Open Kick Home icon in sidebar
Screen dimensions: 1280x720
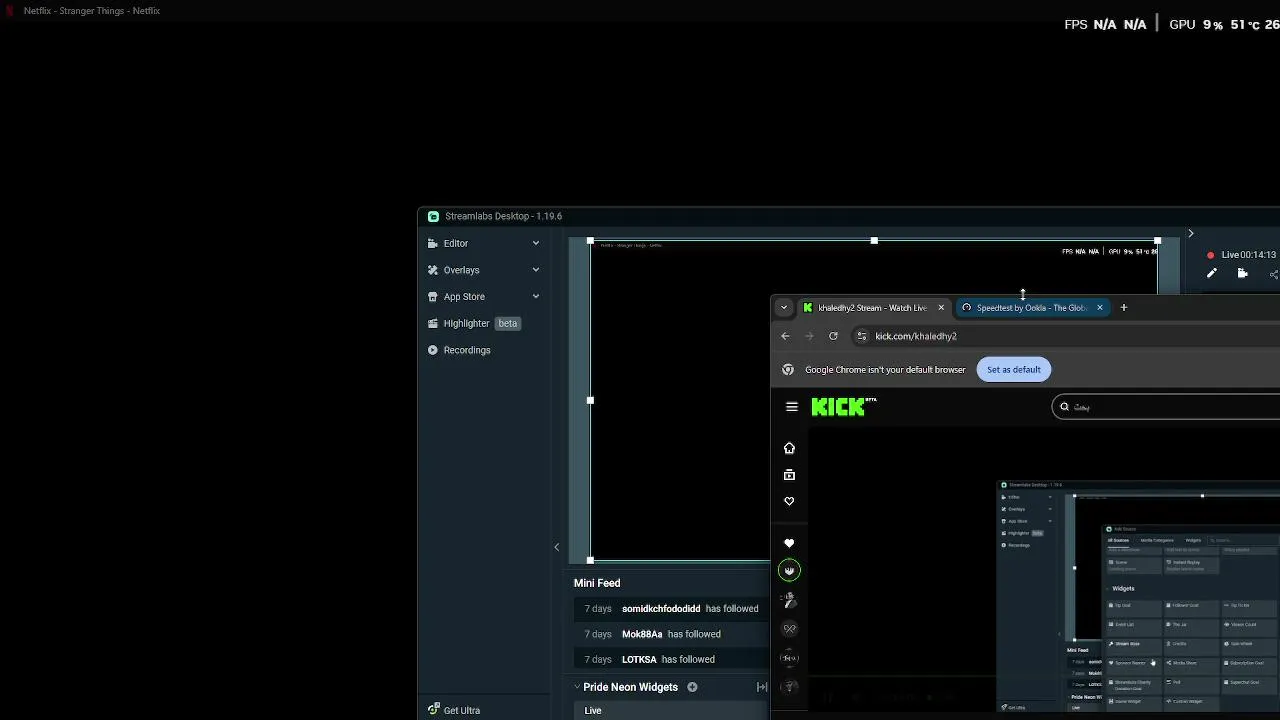coord(789,448)
